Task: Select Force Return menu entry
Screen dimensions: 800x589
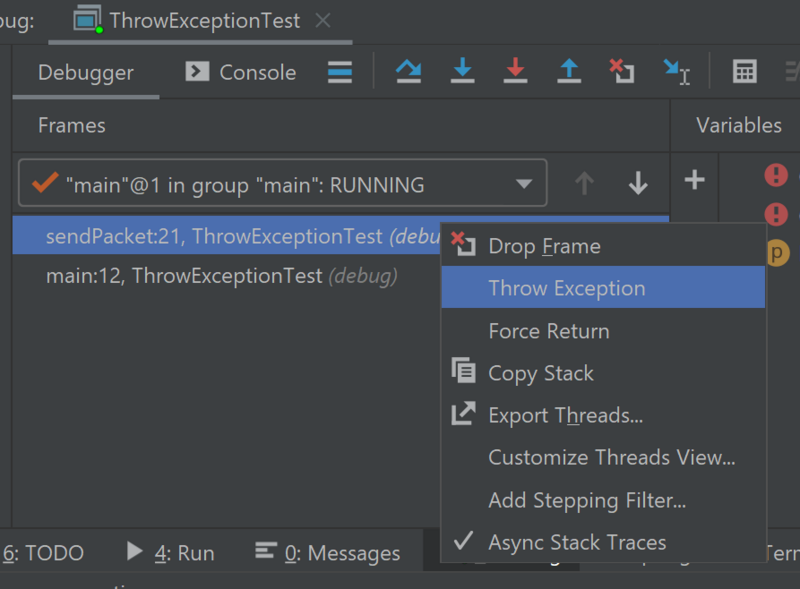Action: pyautogui.click(x=549, y=331)
